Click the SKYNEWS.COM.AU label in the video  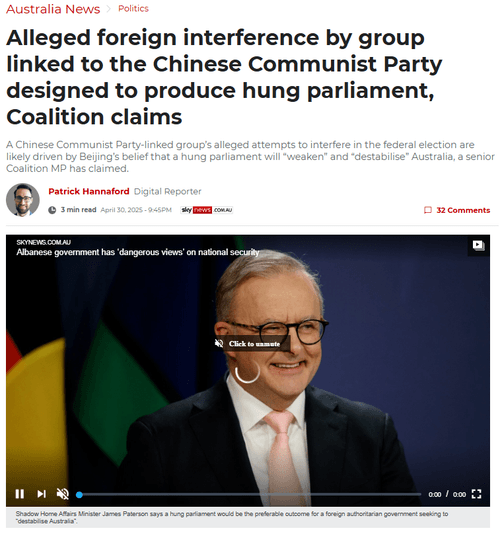tap(43, 242)
